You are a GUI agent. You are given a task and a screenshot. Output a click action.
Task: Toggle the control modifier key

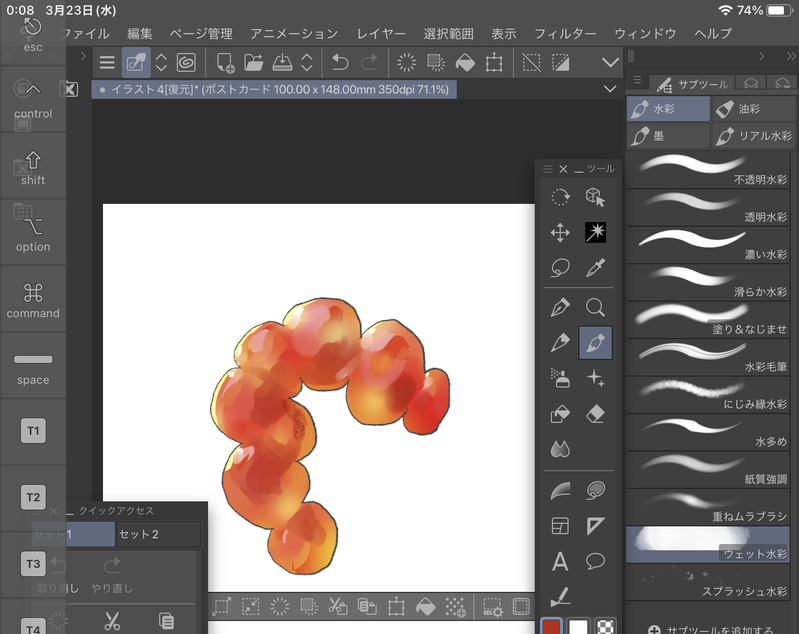pos(33,100)
